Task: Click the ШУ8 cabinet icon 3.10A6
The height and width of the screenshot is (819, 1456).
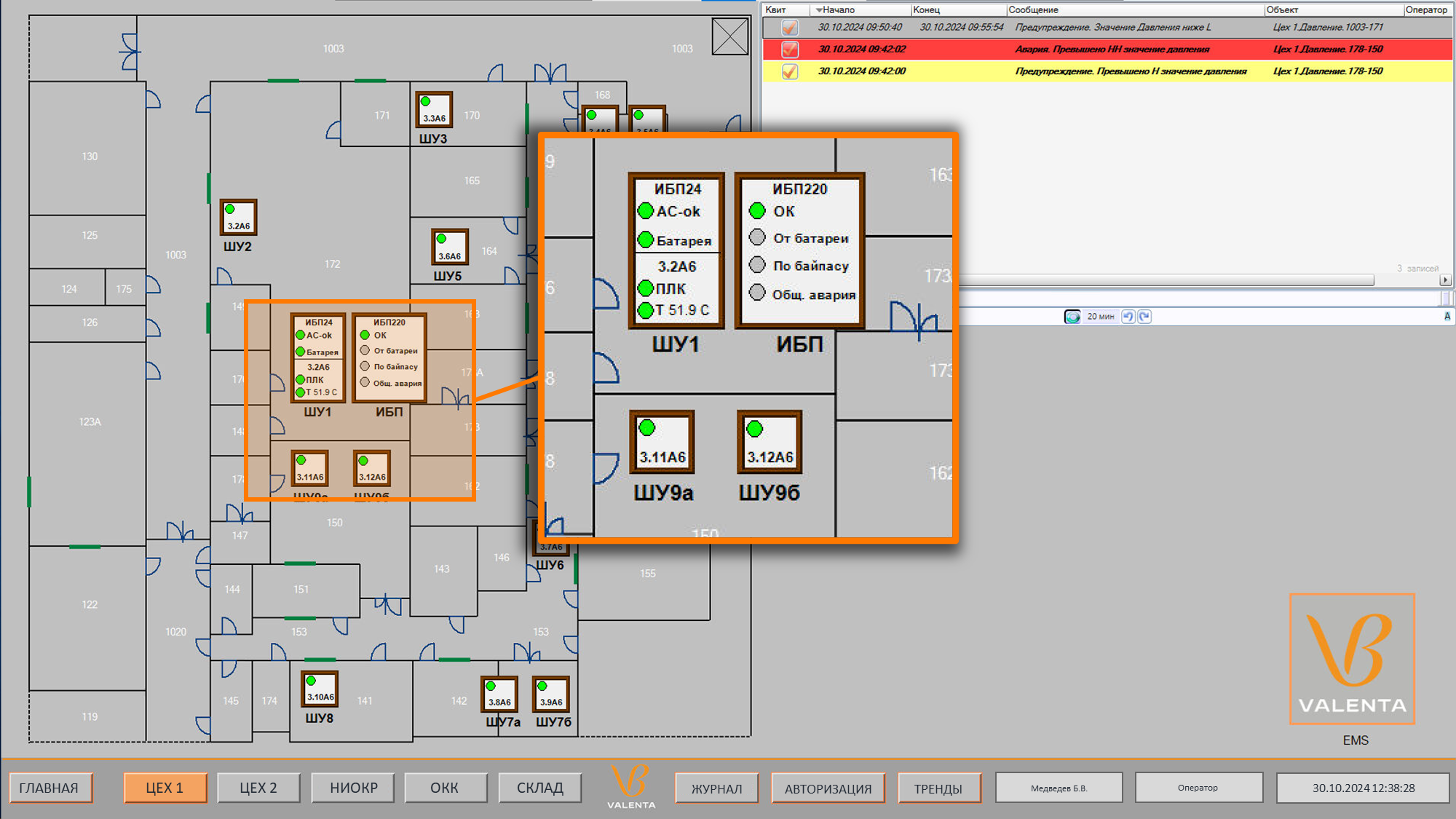Action: pos(320,689)
